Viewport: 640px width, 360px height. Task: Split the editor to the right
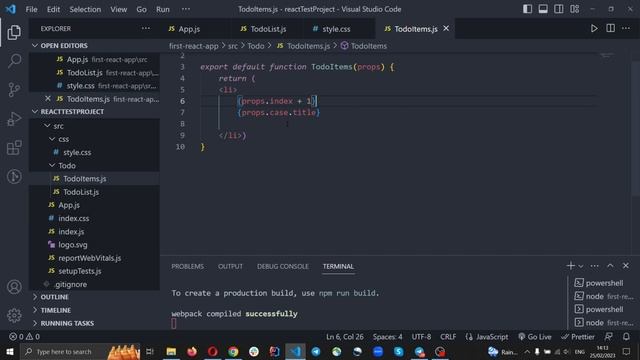pos(610,29)
